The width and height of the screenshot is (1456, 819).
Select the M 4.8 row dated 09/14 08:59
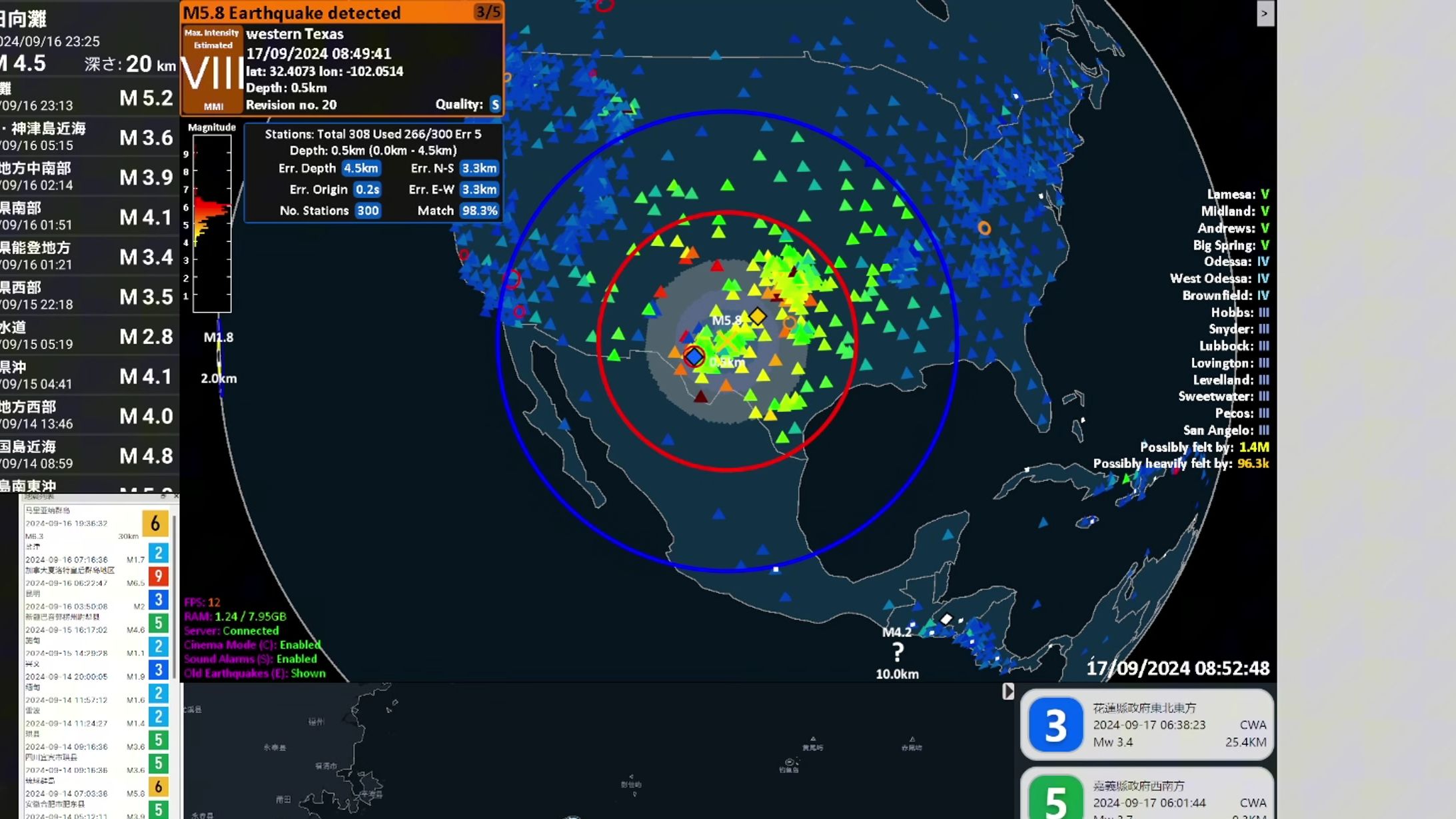tap(89, 455)
